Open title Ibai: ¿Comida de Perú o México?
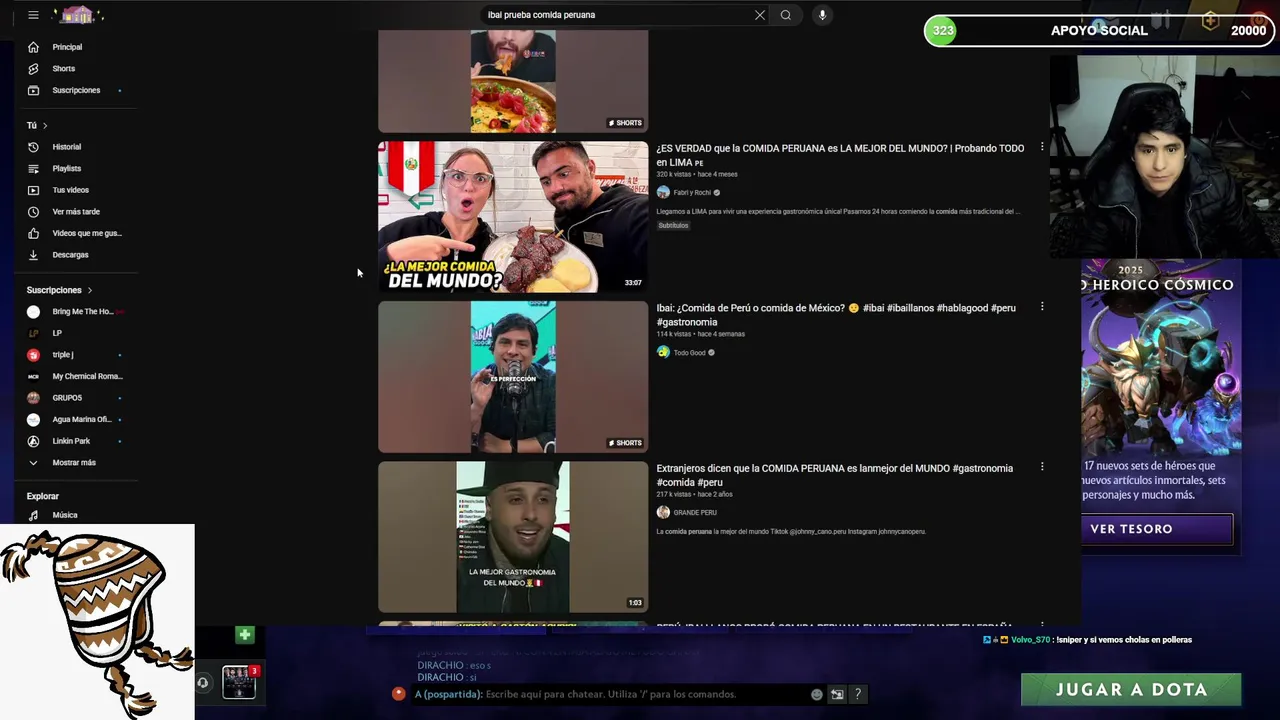1280x720 pixels. point(836,315)
